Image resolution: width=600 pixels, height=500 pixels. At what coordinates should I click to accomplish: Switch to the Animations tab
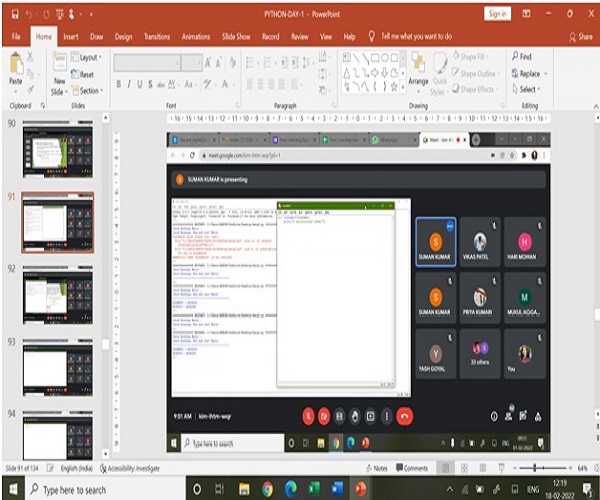click(x=196, y=37)
